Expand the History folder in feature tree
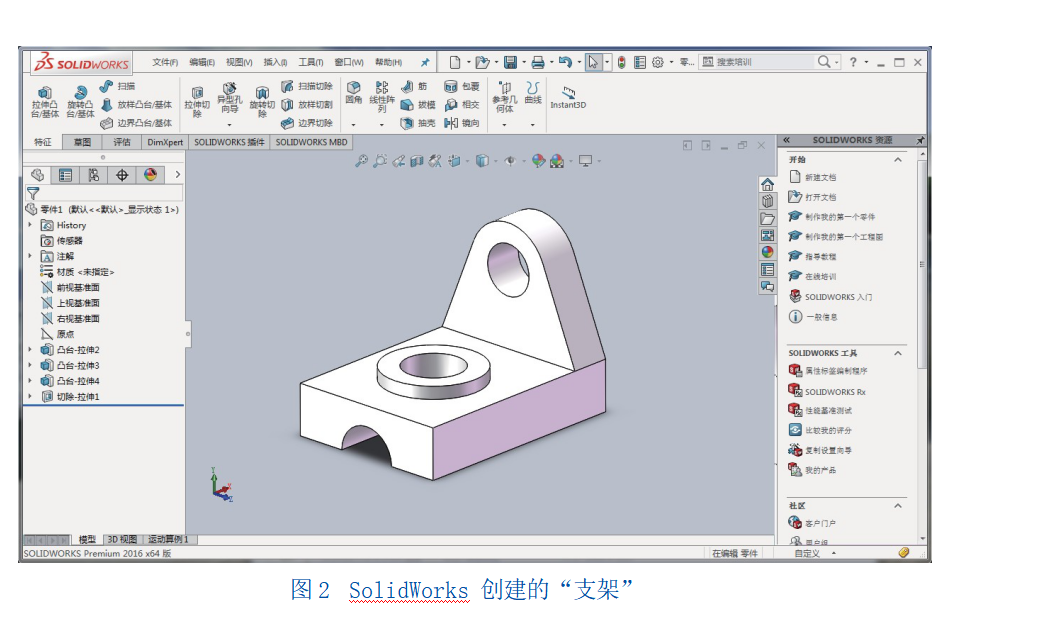1054x618 pixels. click(30, 225)
